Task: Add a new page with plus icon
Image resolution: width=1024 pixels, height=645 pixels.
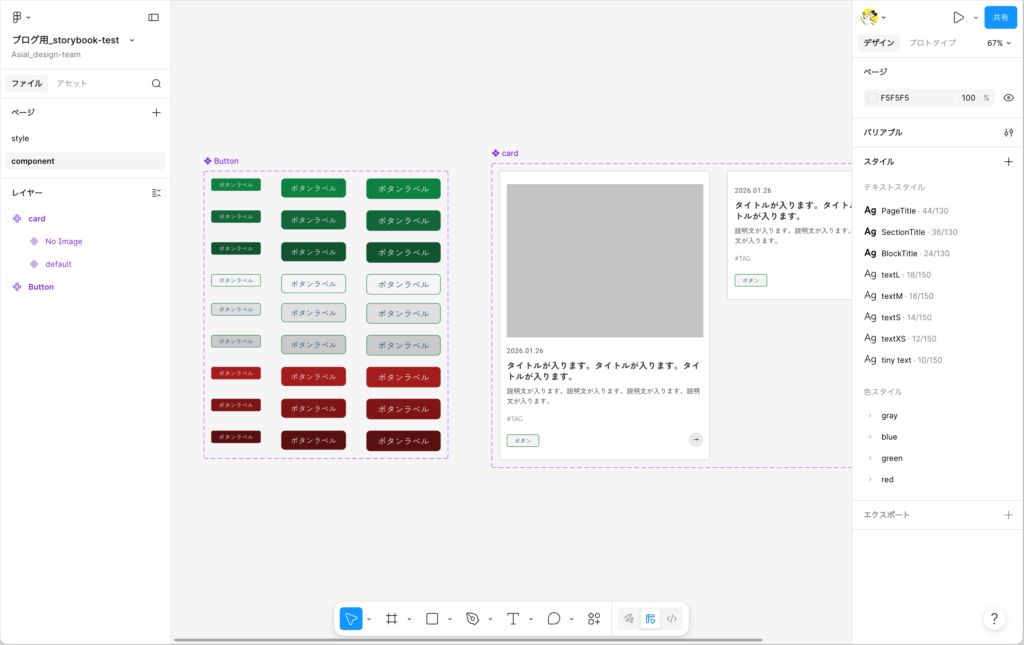Action: click(x=156, y=112)
